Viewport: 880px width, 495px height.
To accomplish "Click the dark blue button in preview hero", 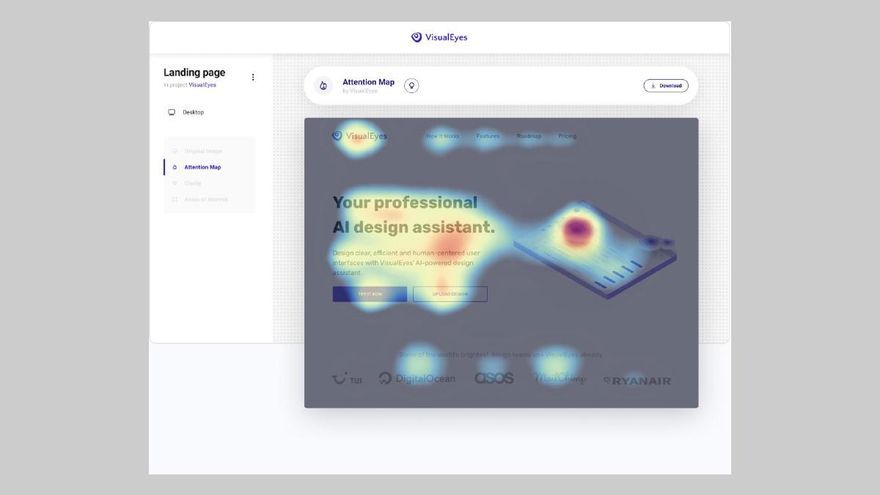I will pos(370,294).
